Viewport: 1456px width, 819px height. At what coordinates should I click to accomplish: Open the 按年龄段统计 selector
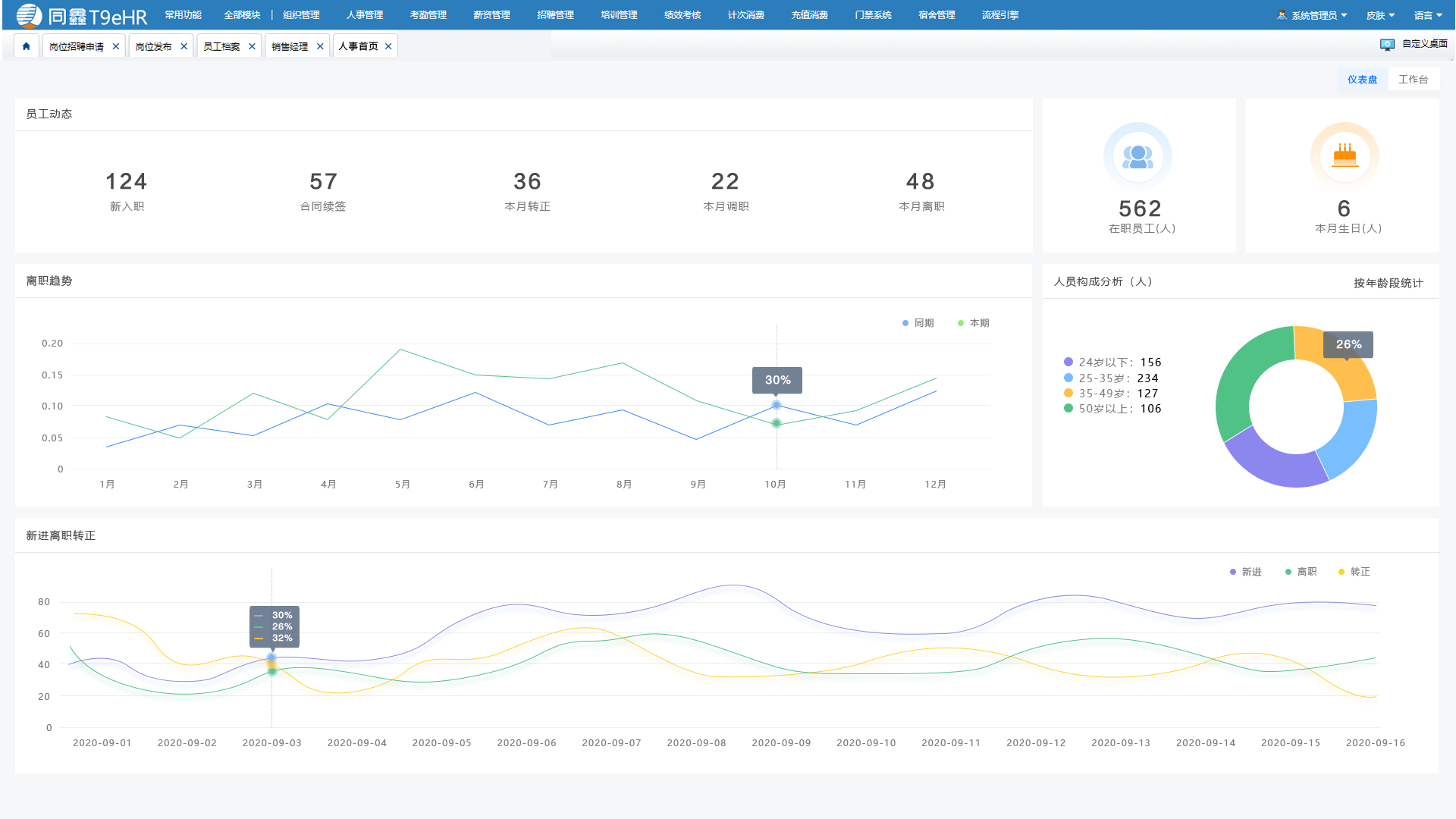pos(1389,283)
